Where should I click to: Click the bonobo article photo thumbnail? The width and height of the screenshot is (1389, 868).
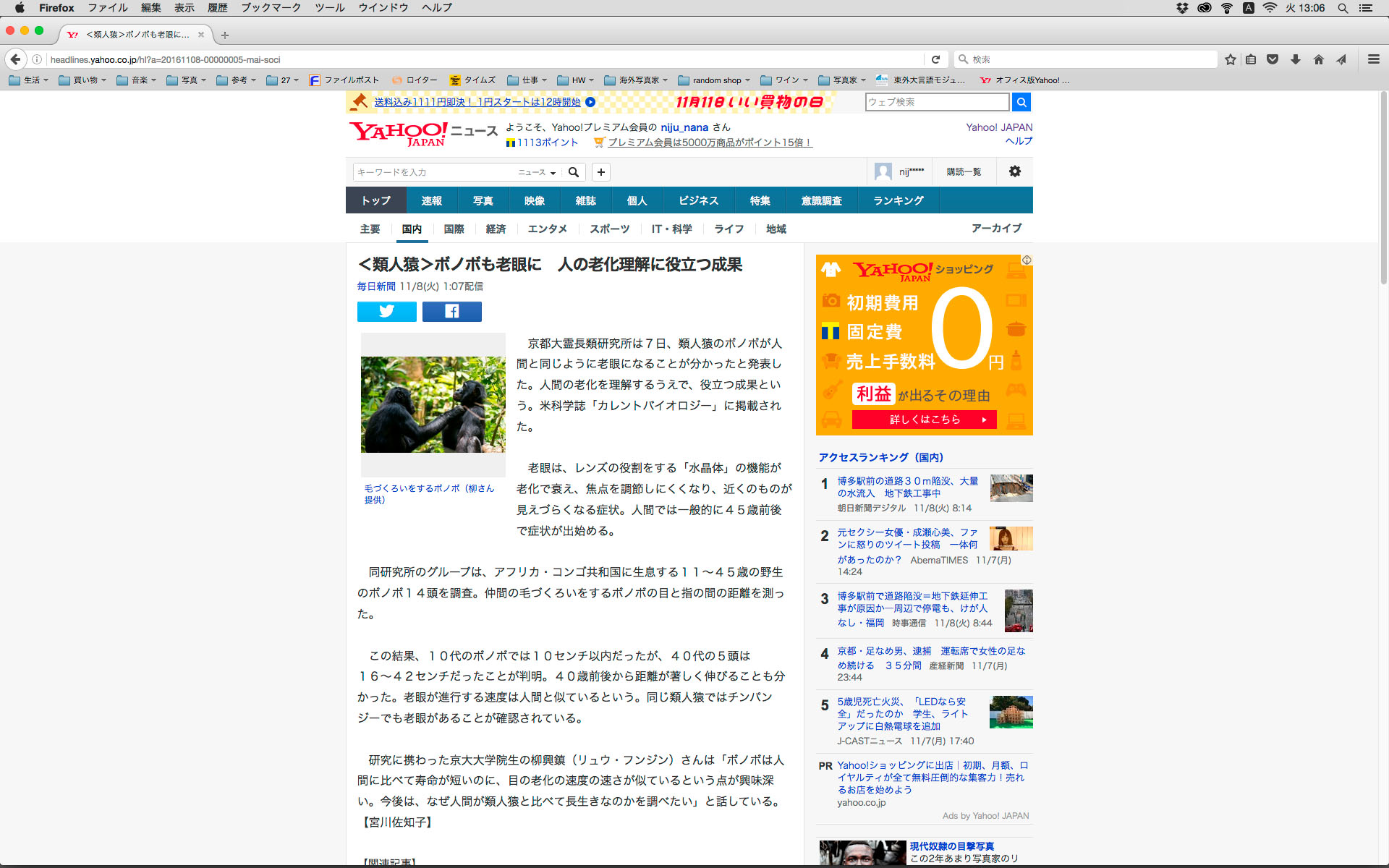point(433,404)
